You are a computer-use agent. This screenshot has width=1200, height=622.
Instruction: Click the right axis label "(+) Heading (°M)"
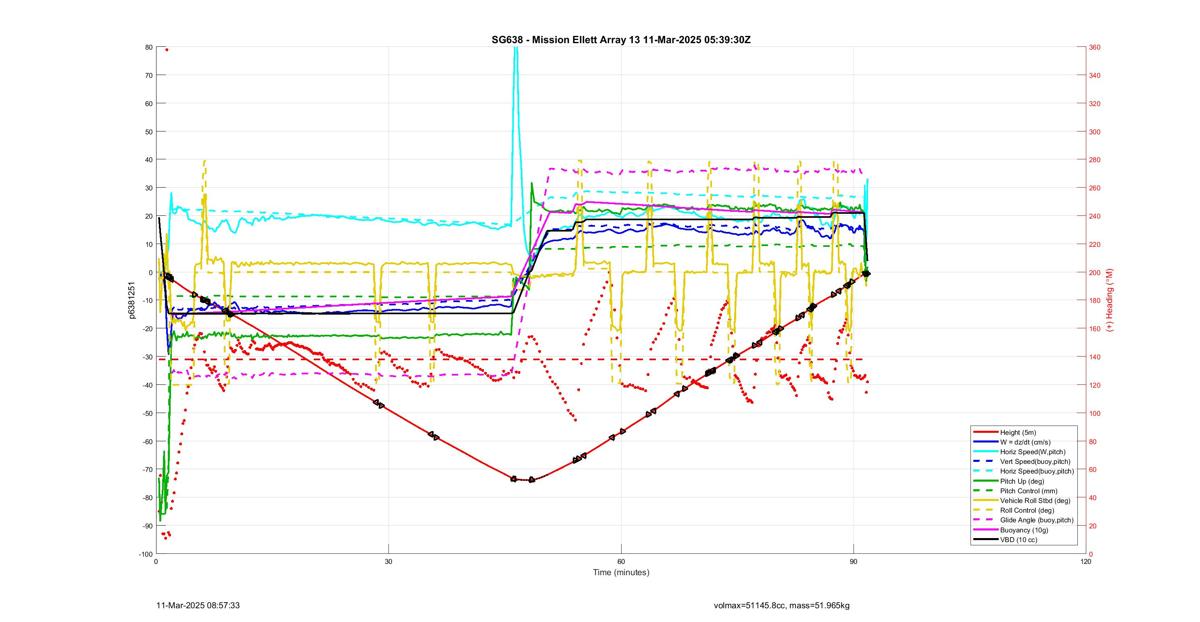1109,300
